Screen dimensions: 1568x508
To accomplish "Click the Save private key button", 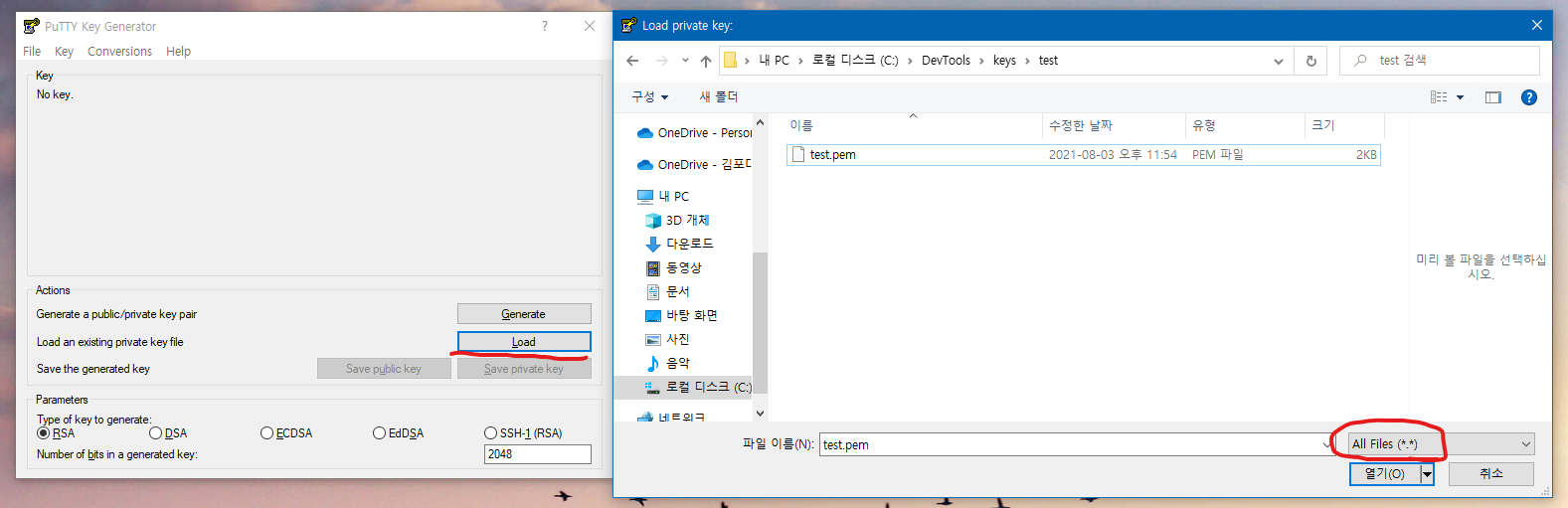I will (524, 369).
